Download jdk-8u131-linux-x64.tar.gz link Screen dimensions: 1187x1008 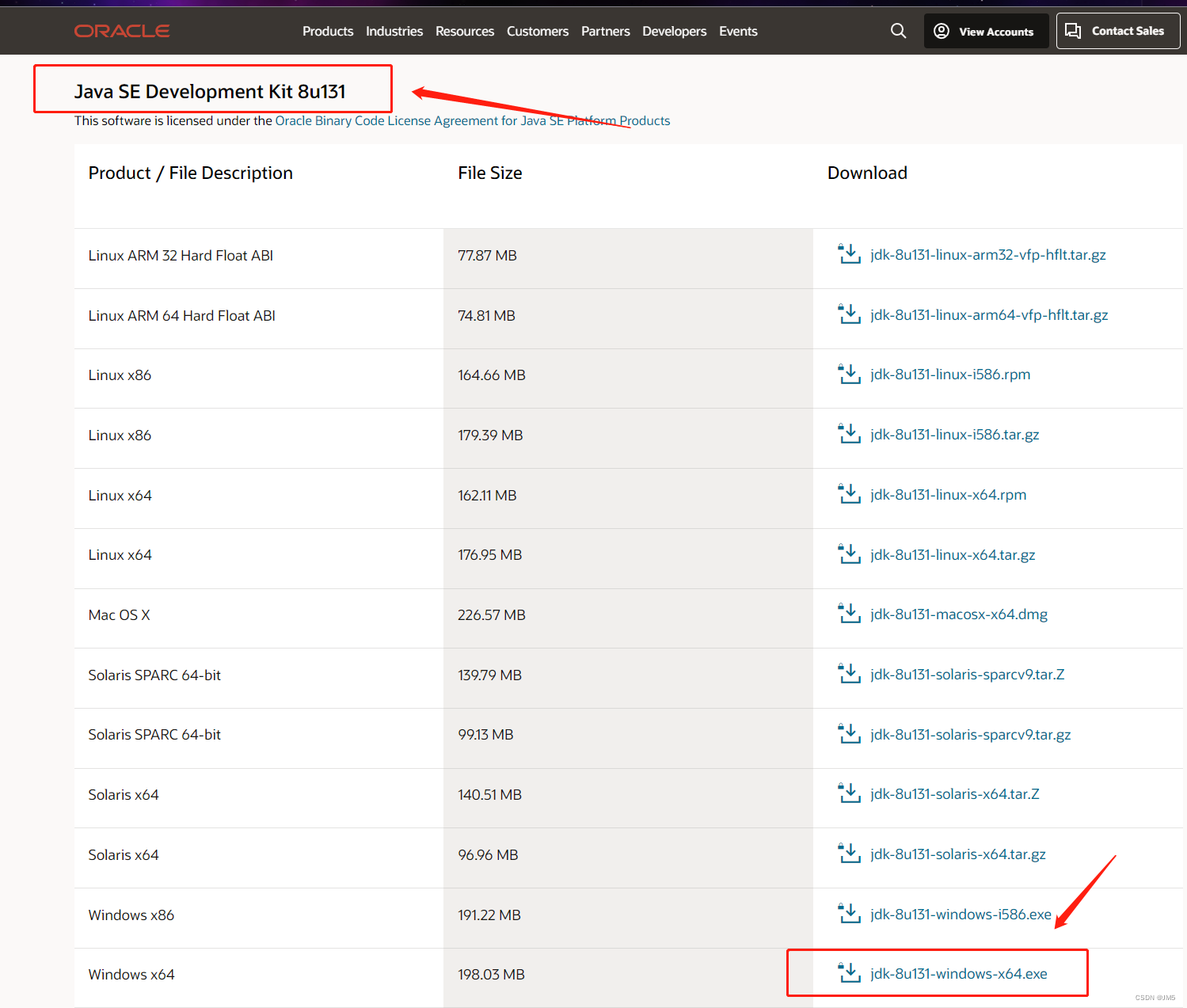pos(953,555)
